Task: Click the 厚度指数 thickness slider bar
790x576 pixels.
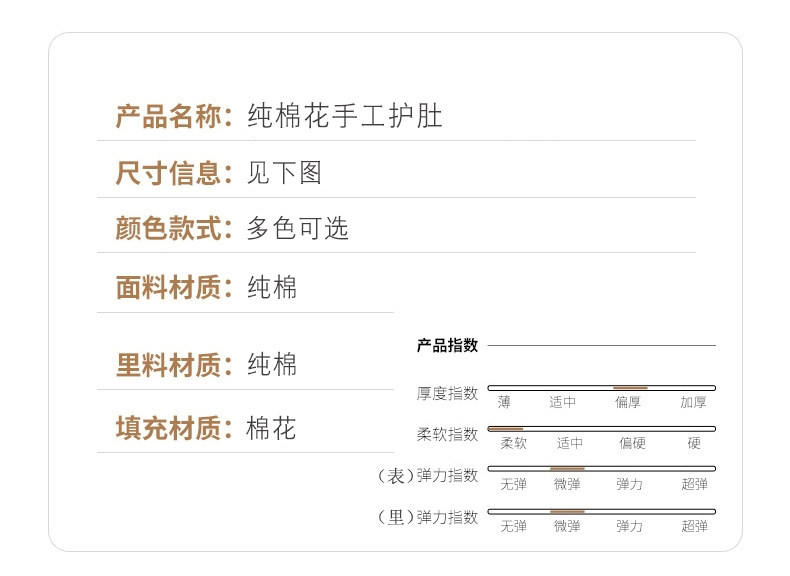Action: pyautogui.click(x=601, y=387)
